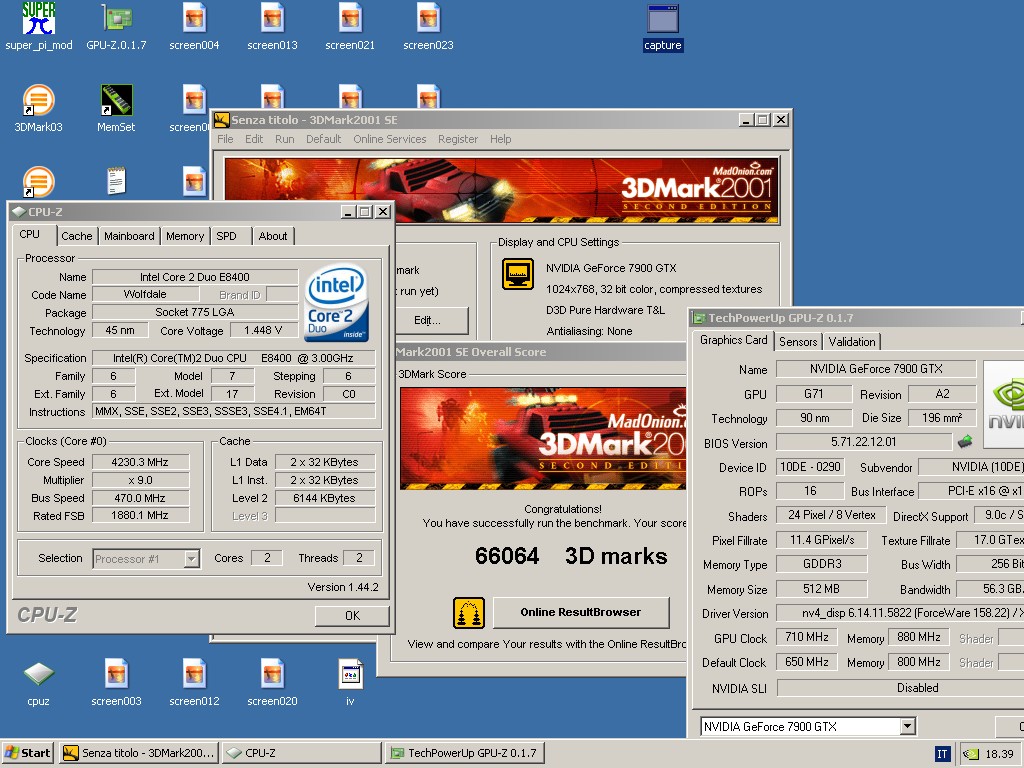Viewport: 1024px width, 768px height.
Task: Open the 3DMark2001 Register menu
Action: click(x=458, y=139)
